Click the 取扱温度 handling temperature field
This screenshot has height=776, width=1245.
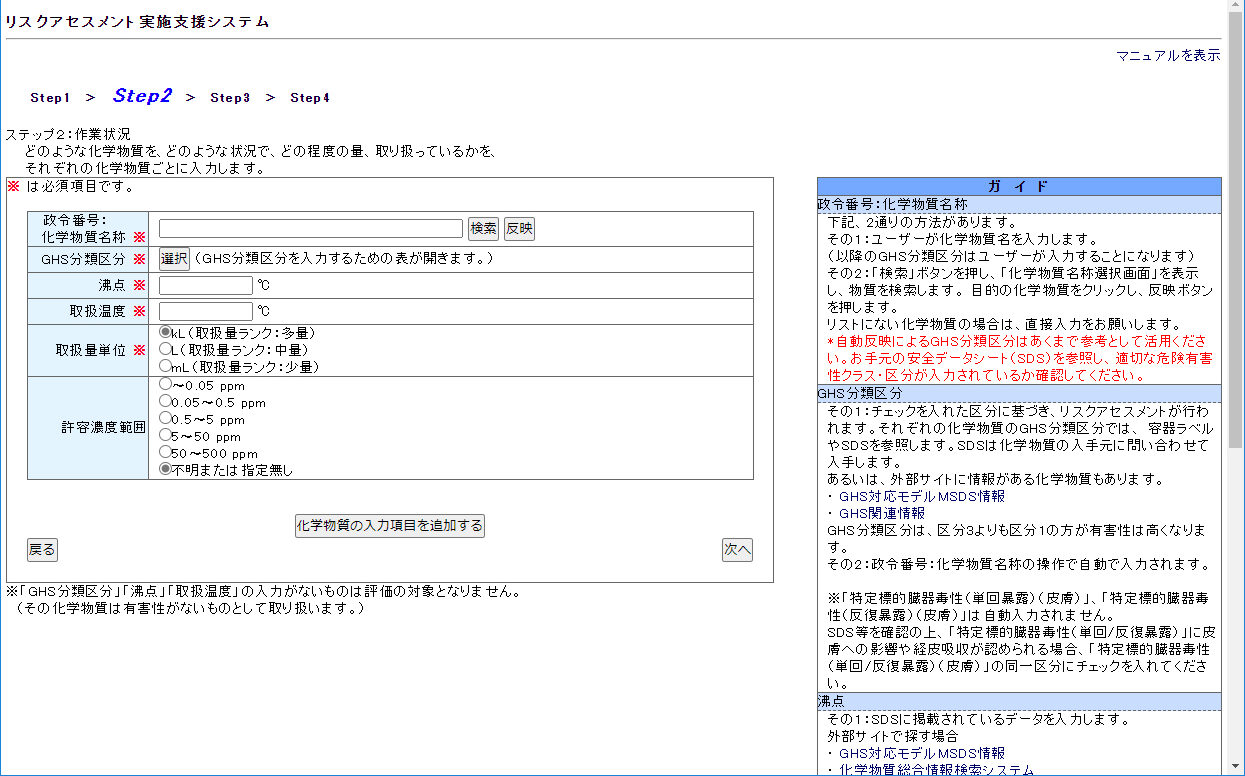point(205,311)
